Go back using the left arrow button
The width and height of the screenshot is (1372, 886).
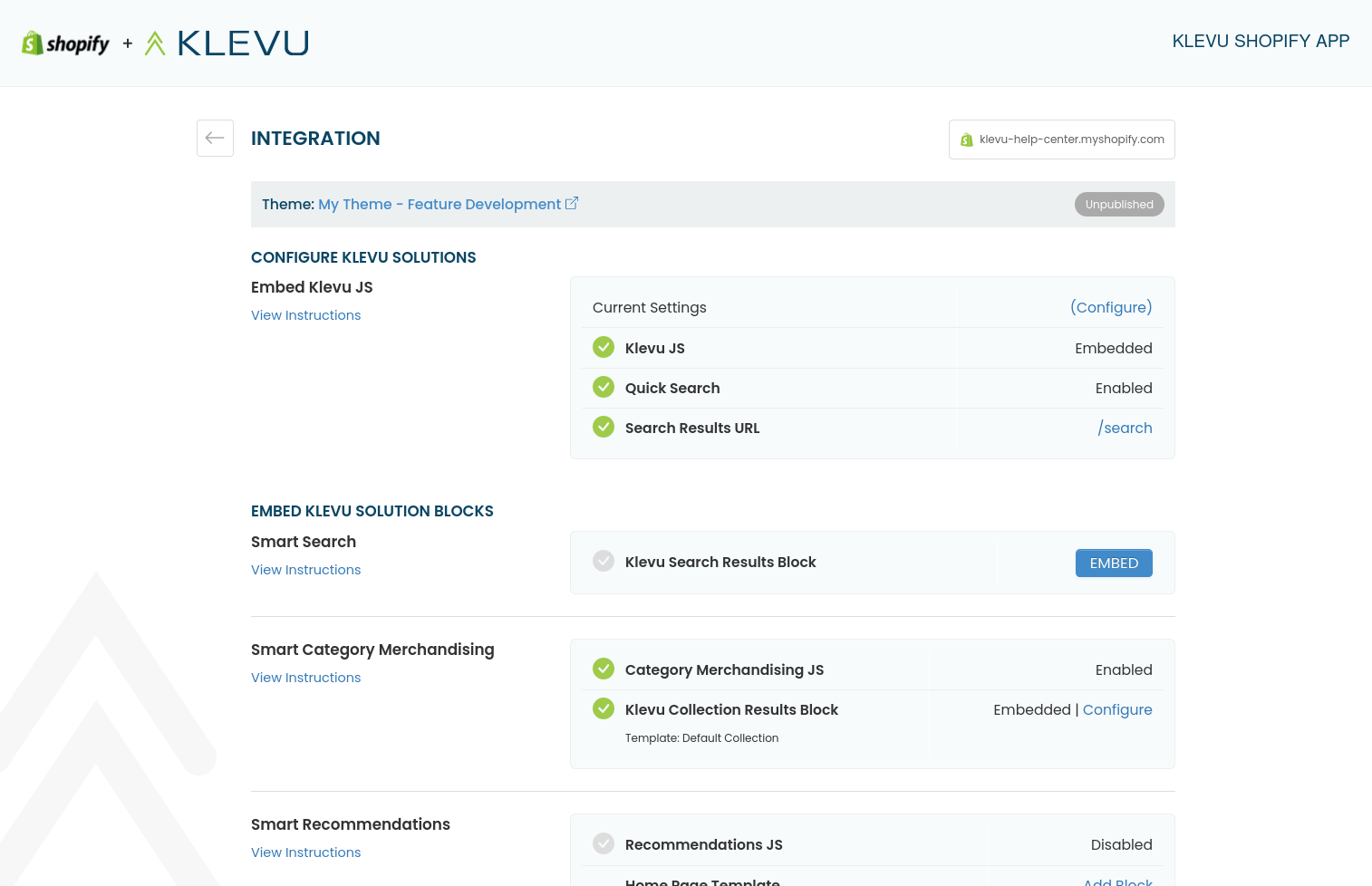pos(215,138)
